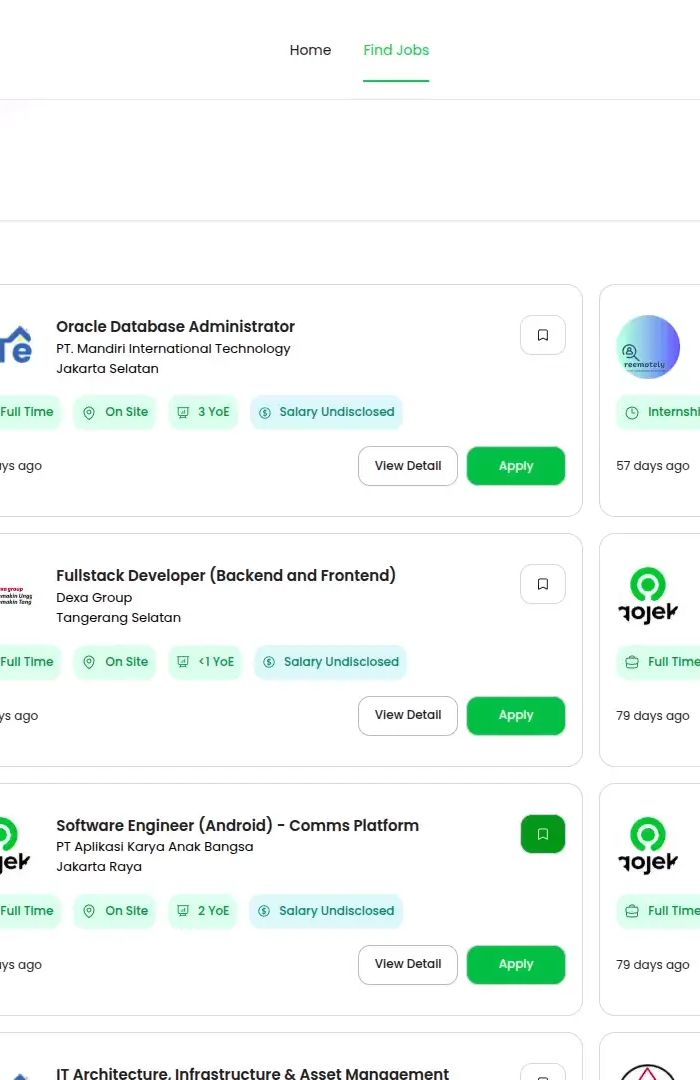This screenshot has width=700, height=1080.
Task: Apply to Oracle Database Administrator job
Action: click(x=516, y=466)
